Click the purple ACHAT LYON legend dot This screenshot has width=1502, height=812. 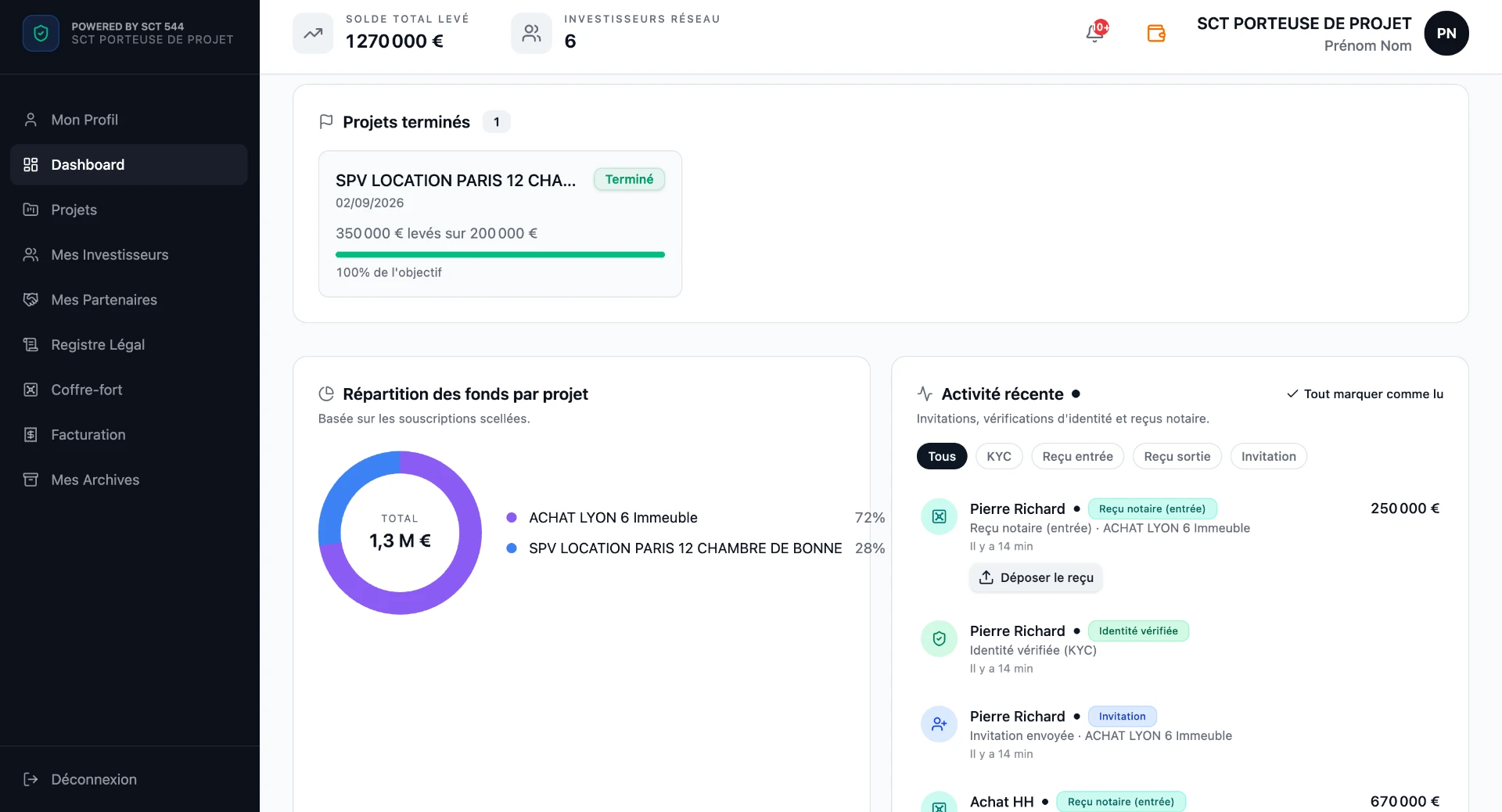point(512,517)
